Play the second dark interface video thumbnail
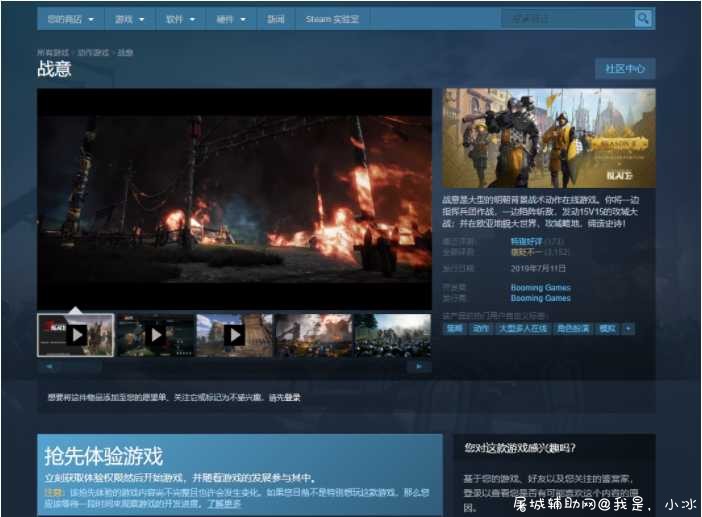 click(155, 335)
